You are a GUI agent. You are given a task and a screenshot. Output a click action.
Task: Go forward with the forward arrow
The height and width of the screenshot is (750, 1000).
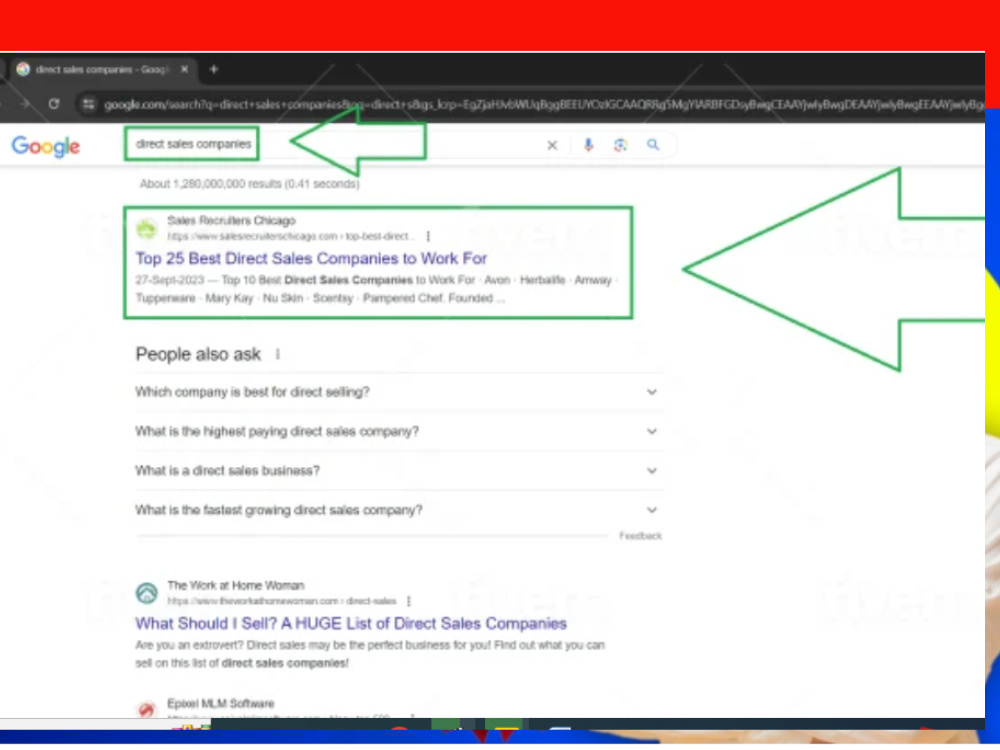pos(24,103)
